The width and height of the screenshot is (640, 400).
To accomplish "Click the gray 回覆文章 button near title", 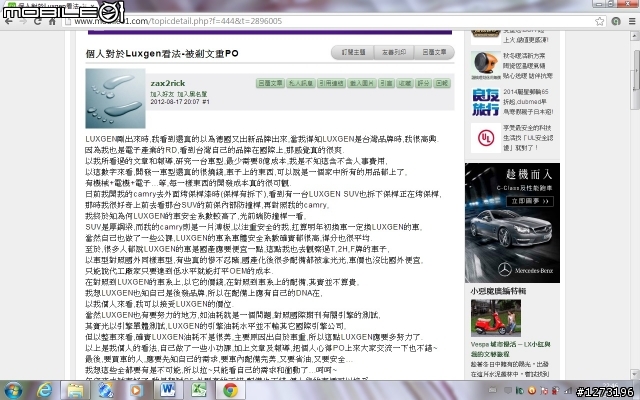I will 434,53.
